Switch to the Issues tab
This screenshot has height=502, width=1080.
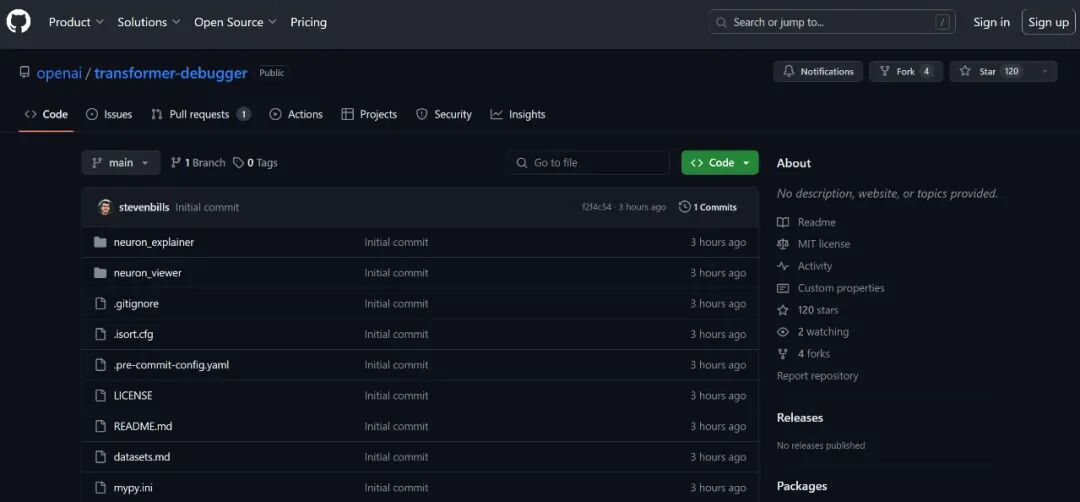(x=109, y=114)
